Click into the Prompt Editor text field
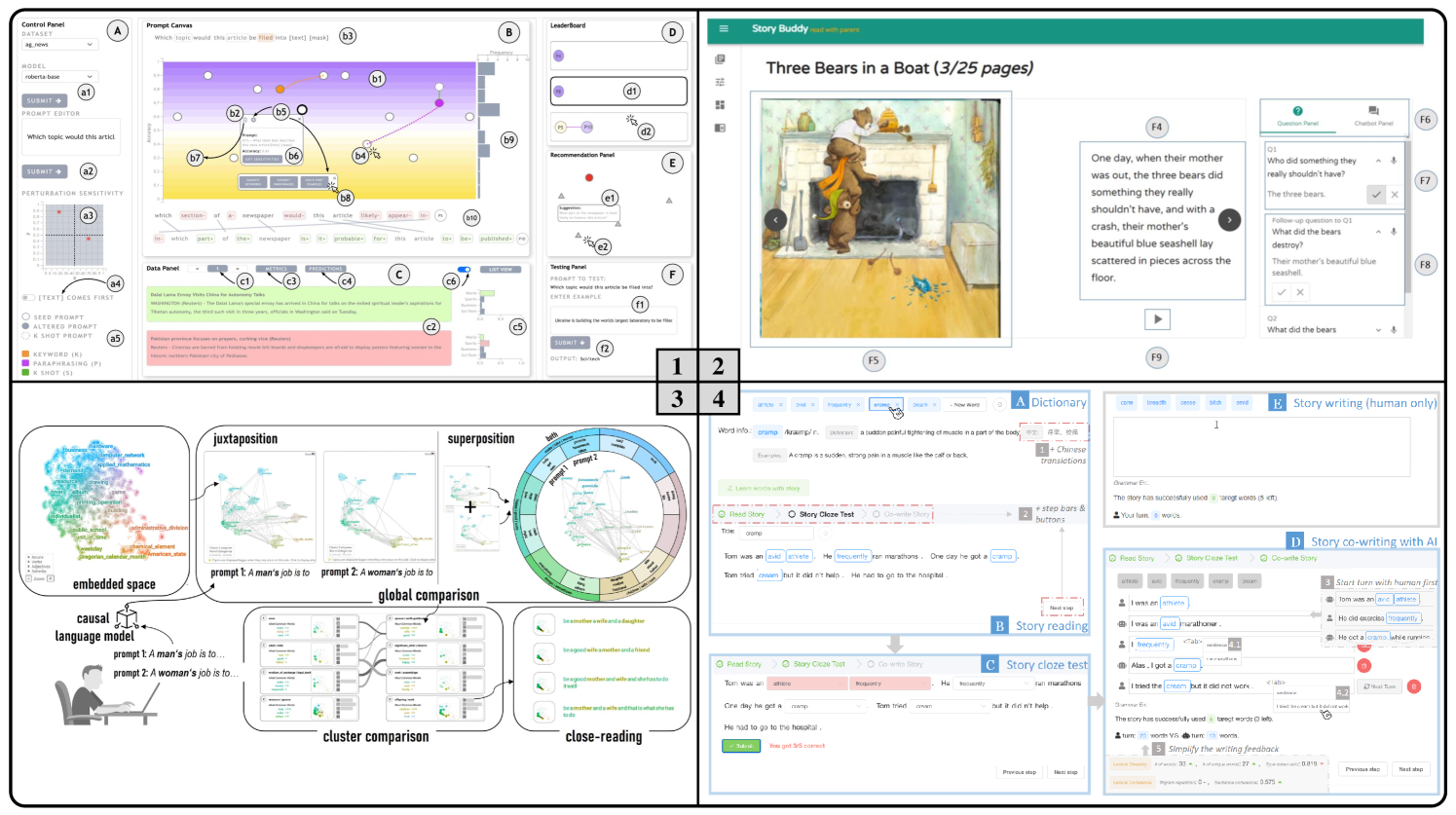 point(71,138)
